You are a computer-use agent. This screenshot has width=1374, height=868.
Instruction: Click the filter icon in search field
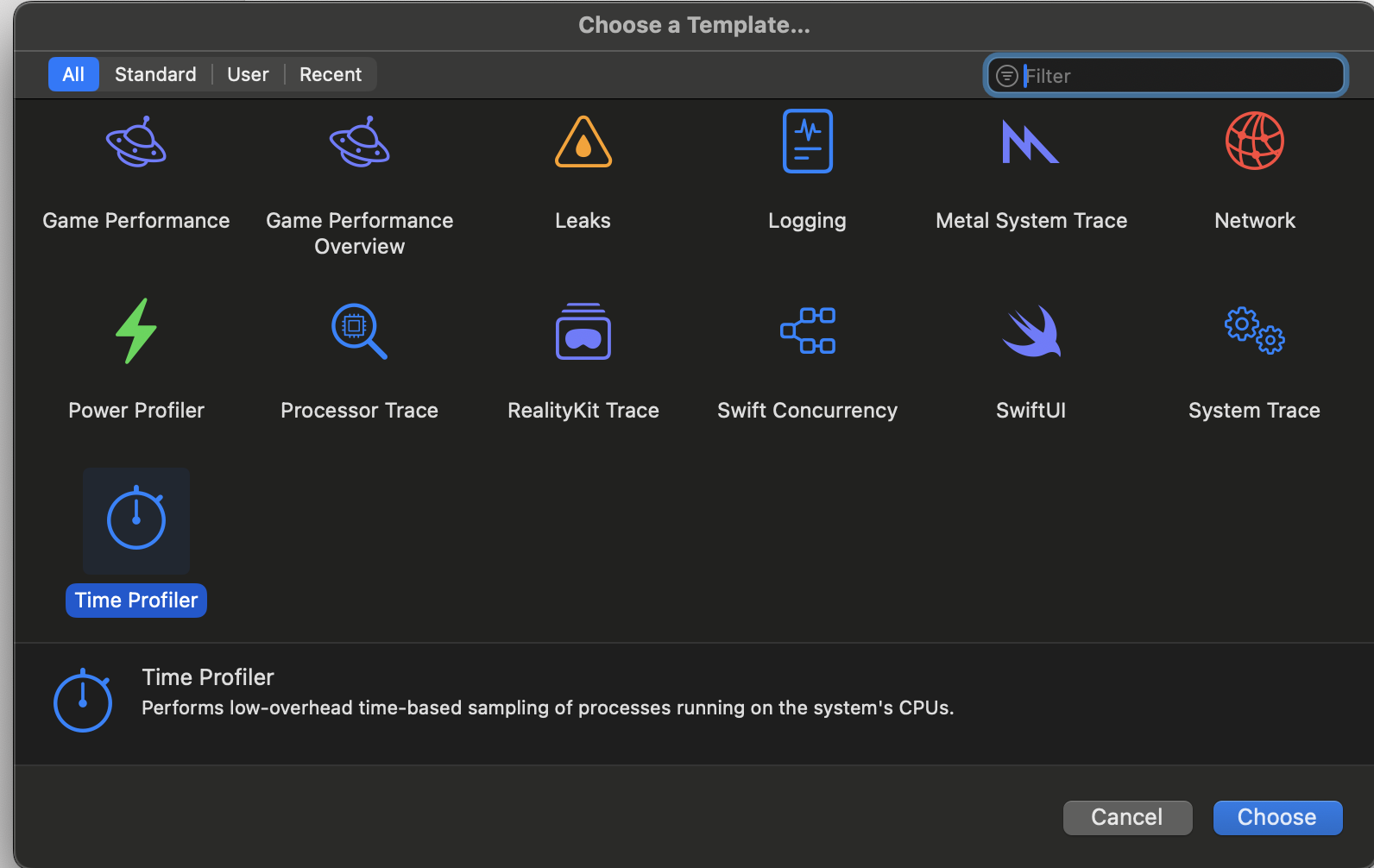[1006, 76]
